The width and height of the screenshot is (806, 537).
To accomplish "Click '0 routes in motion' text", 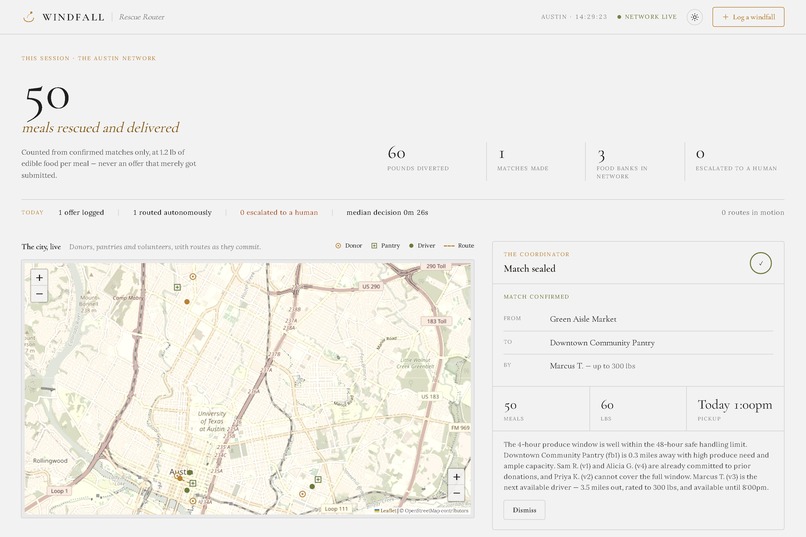I will 753,212.
